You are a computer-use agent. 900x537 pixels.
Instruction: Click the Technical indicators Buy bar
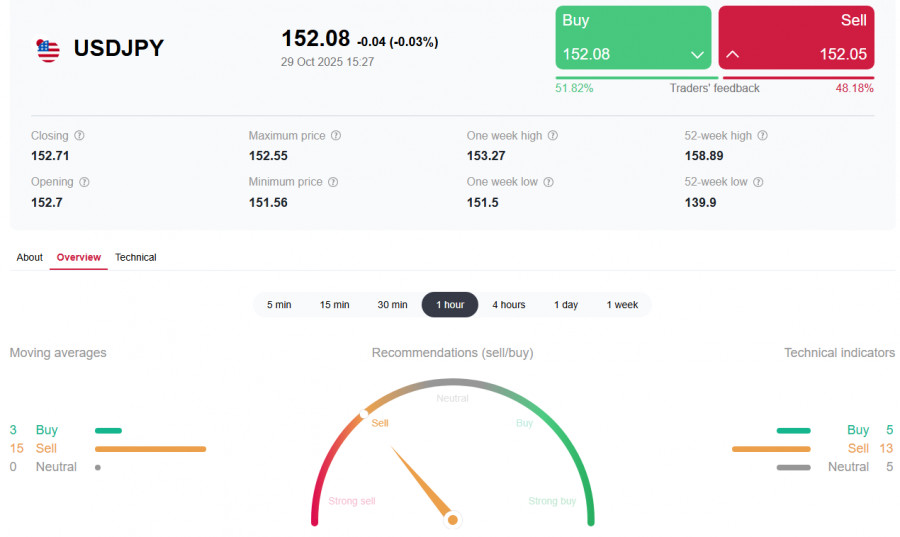(794, 430)
